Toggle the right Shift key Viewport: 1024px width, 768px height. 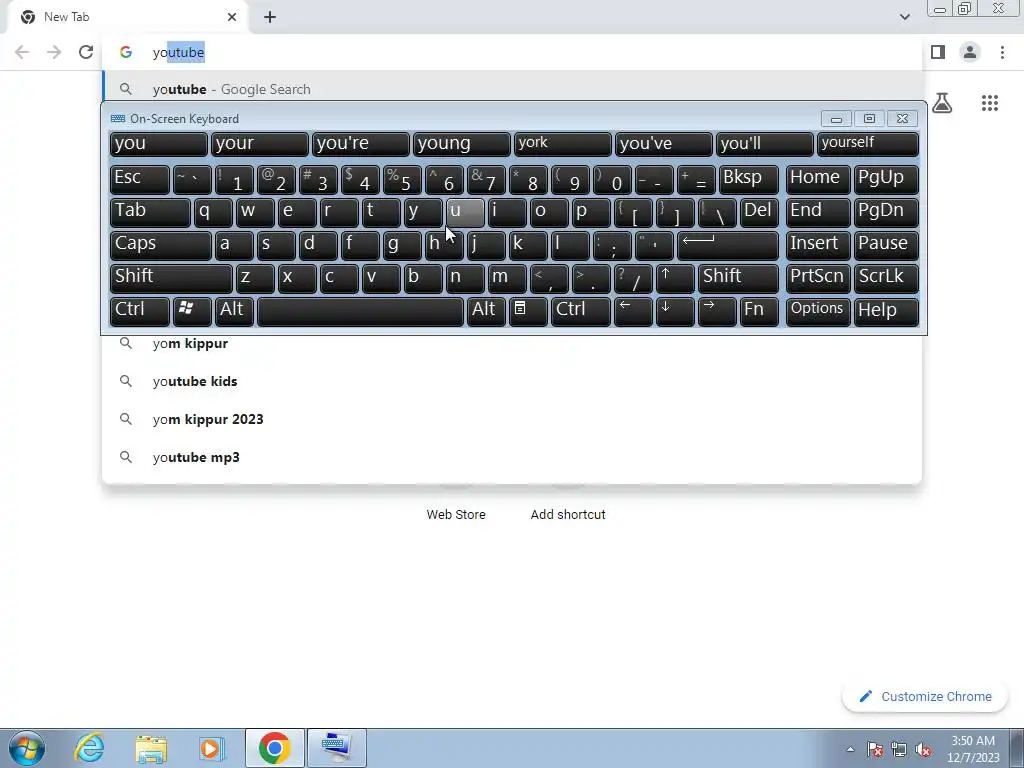(x=738, y=278)
